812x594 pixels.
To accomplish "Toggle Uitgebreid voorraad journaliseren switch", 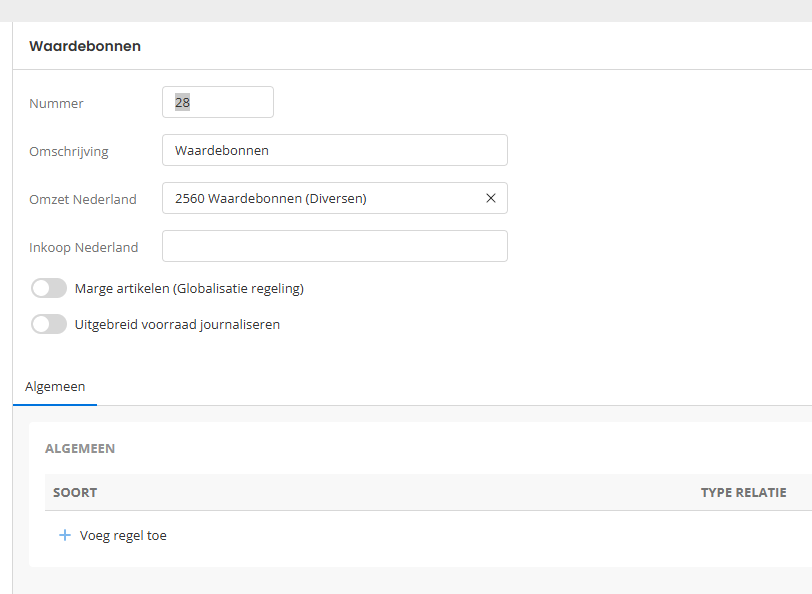I will coord(49,324).
